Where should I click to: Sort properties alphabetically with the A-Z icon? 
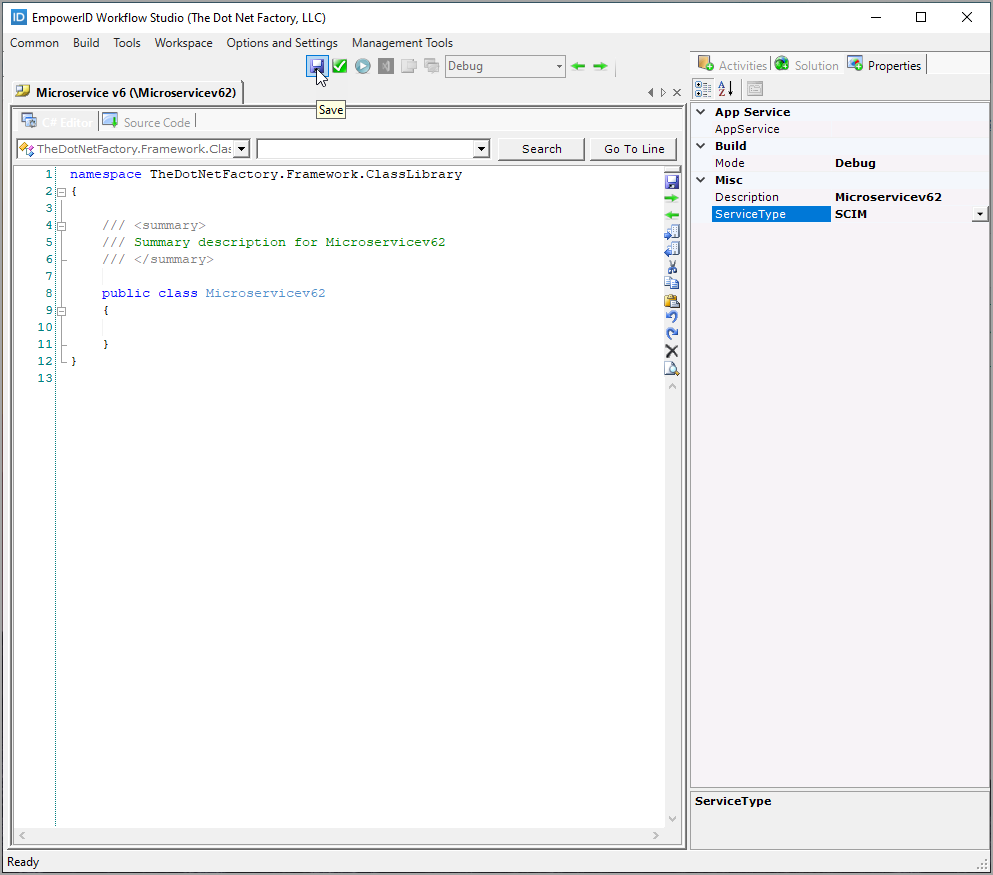(723, 89)
